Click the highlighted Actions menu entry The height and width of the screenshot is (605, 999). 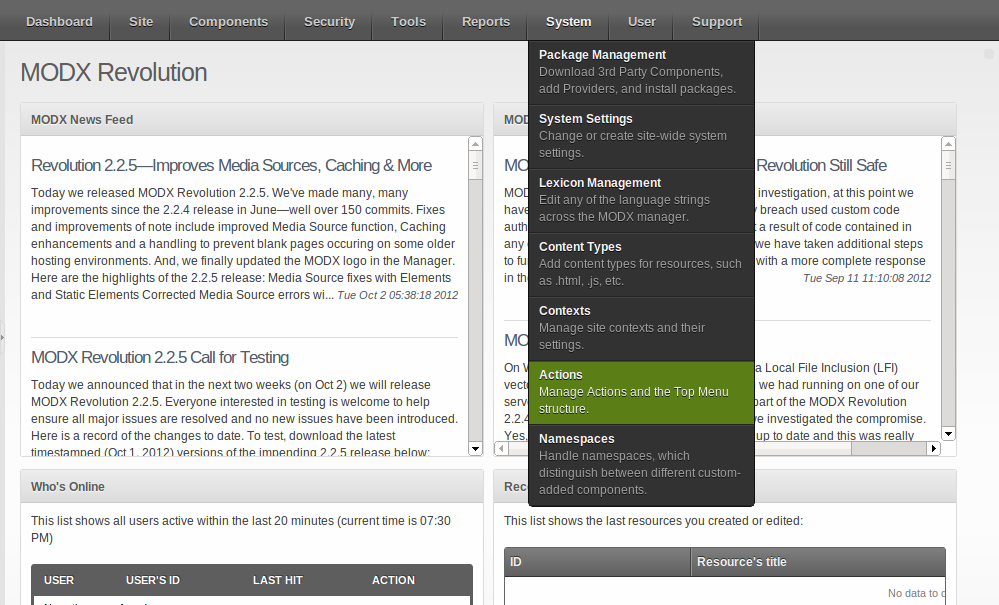click(641, 392)
